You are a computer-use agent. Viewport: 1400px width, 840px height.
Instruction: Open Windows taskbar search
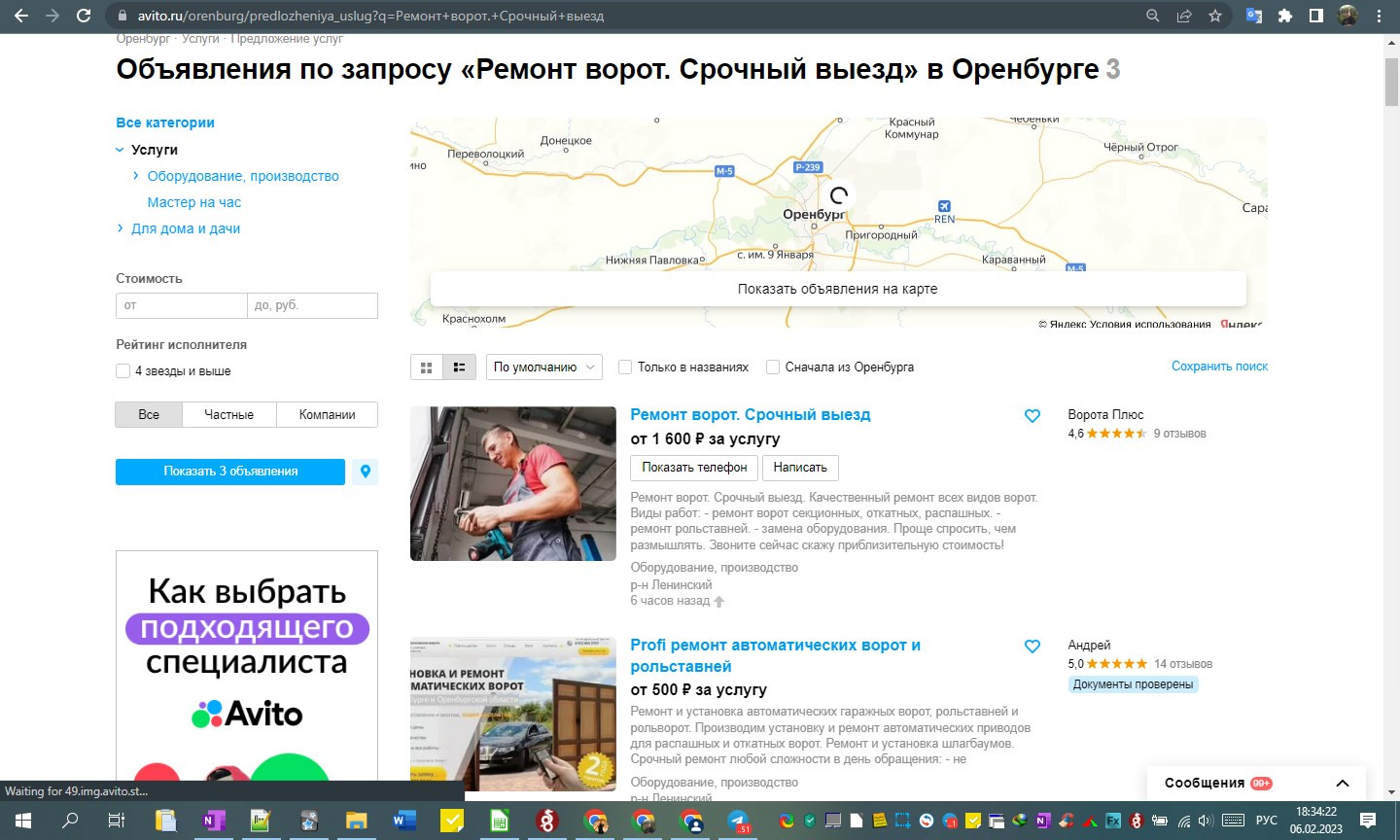click(x=70, y=821)
